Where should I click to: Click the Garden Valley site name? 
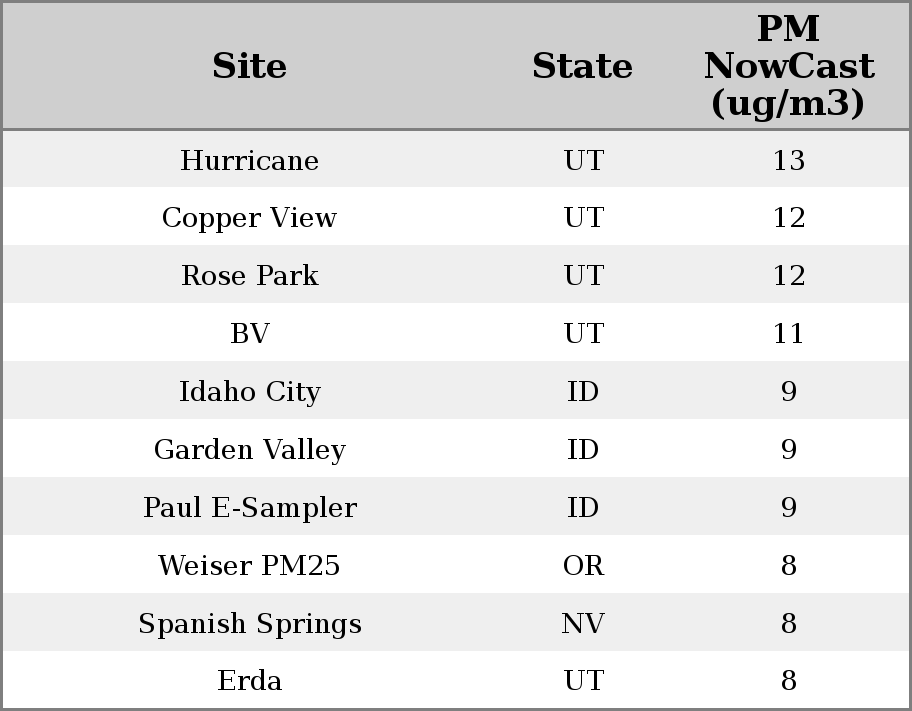click(249, 450)
